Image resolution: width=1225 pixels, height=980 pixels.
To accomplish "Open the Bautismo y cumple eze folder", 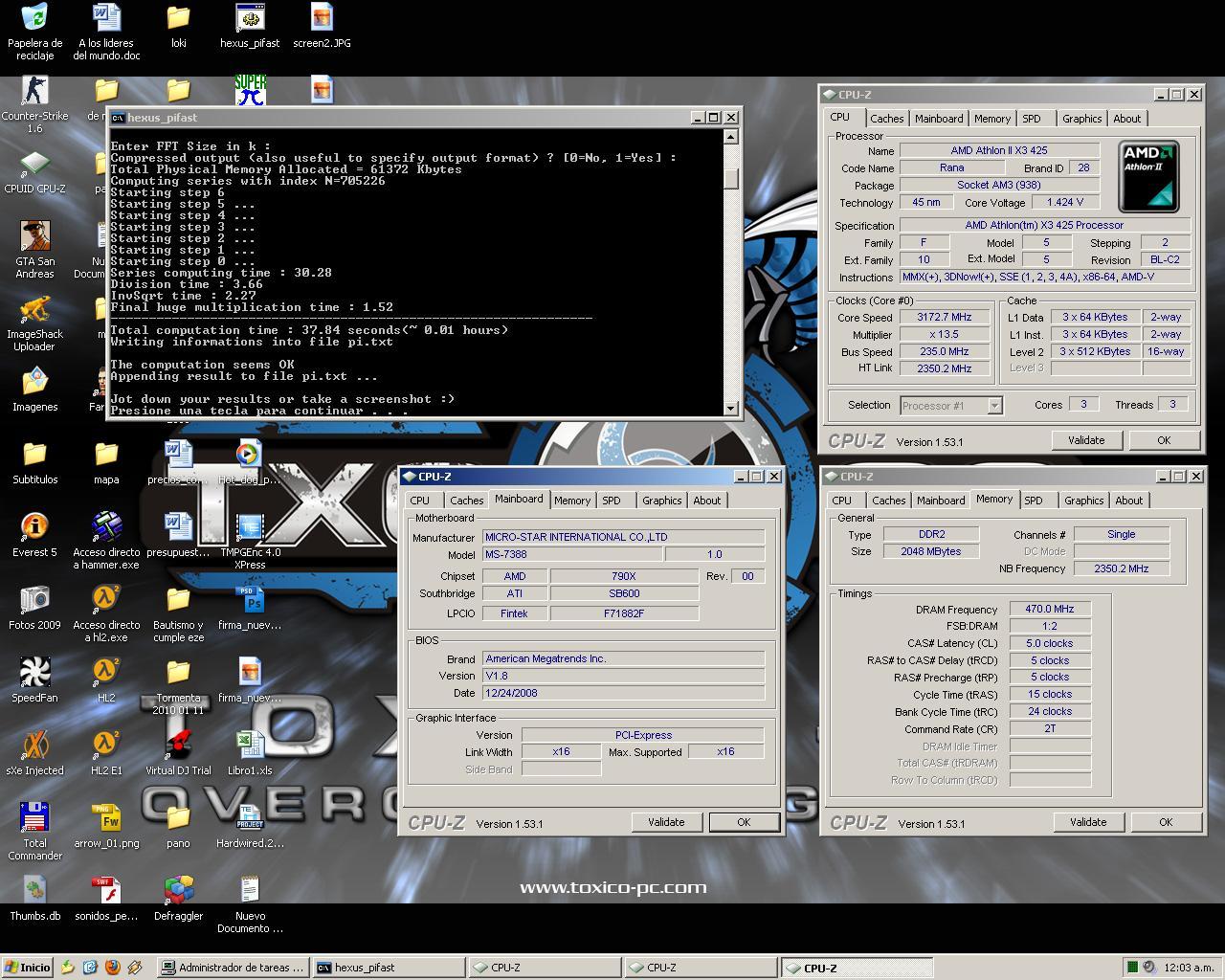I will point(178,614).
